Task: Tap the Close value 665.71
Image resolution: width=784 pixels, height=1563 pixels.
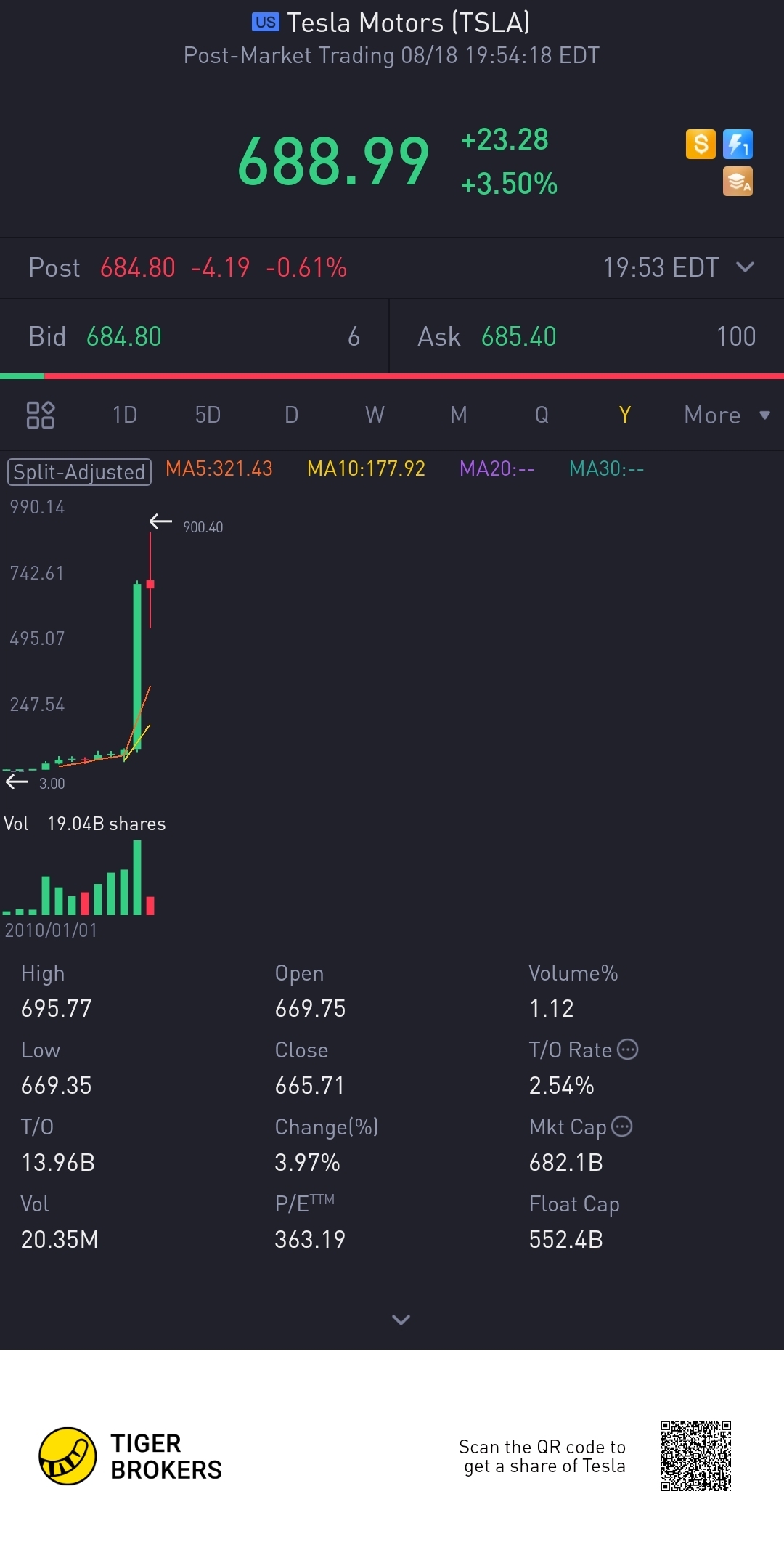Action: pyautogui.click(x=309, y=1085)
